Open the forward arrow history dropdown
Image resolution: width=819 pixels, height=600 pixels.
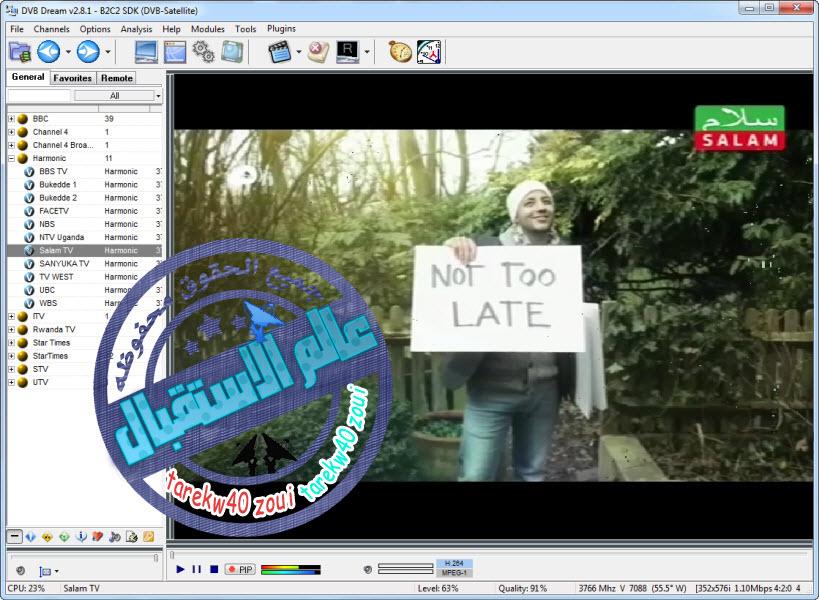108,52
